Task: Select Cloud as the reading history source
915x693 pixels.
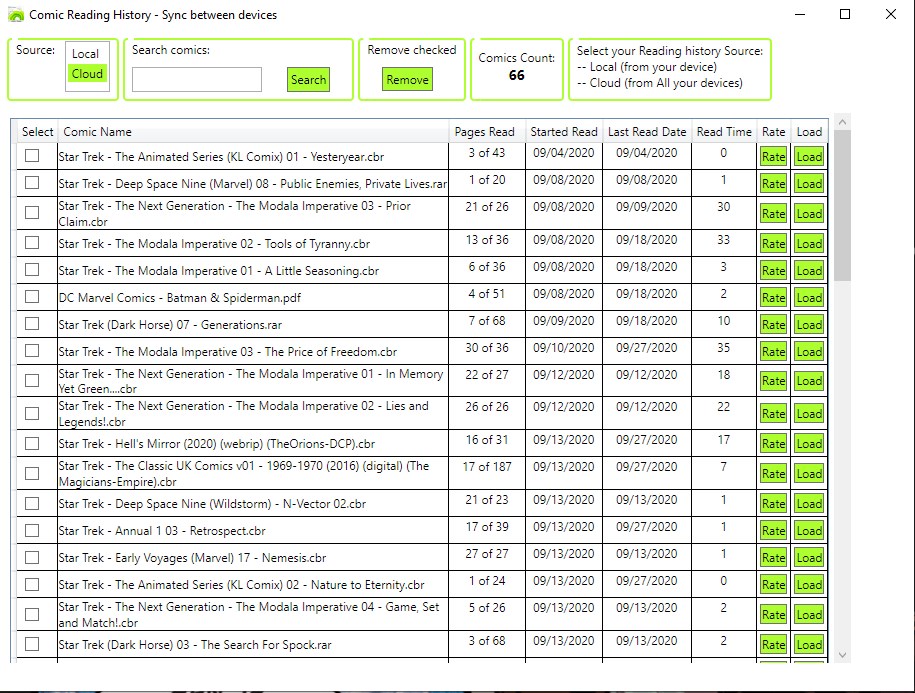Action: 87,74
